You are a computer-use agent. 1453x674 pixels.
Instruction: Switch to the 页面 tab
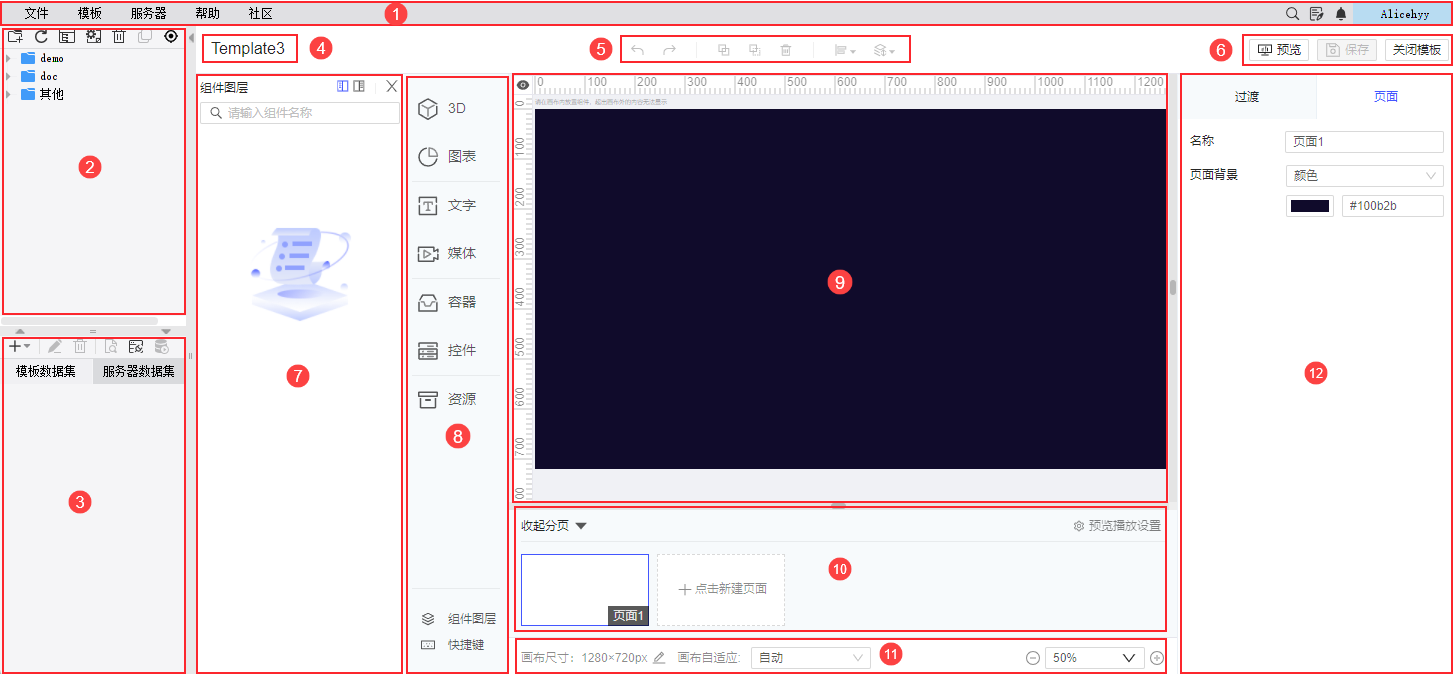click(x=1386, y=97)
